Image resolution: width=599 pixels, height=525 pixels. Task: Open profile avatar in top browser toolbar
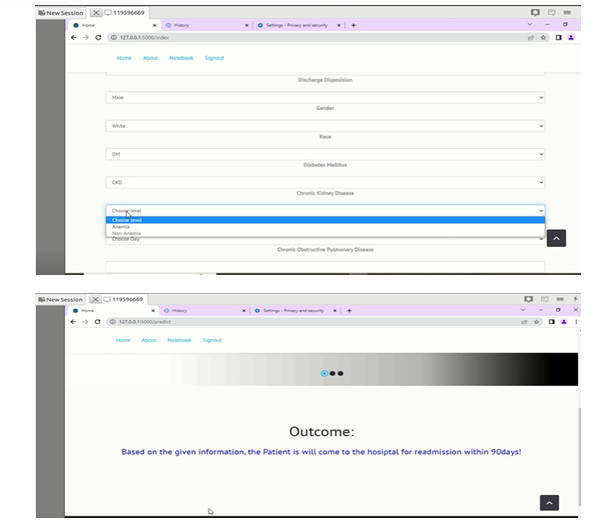(x=571, y=37)
